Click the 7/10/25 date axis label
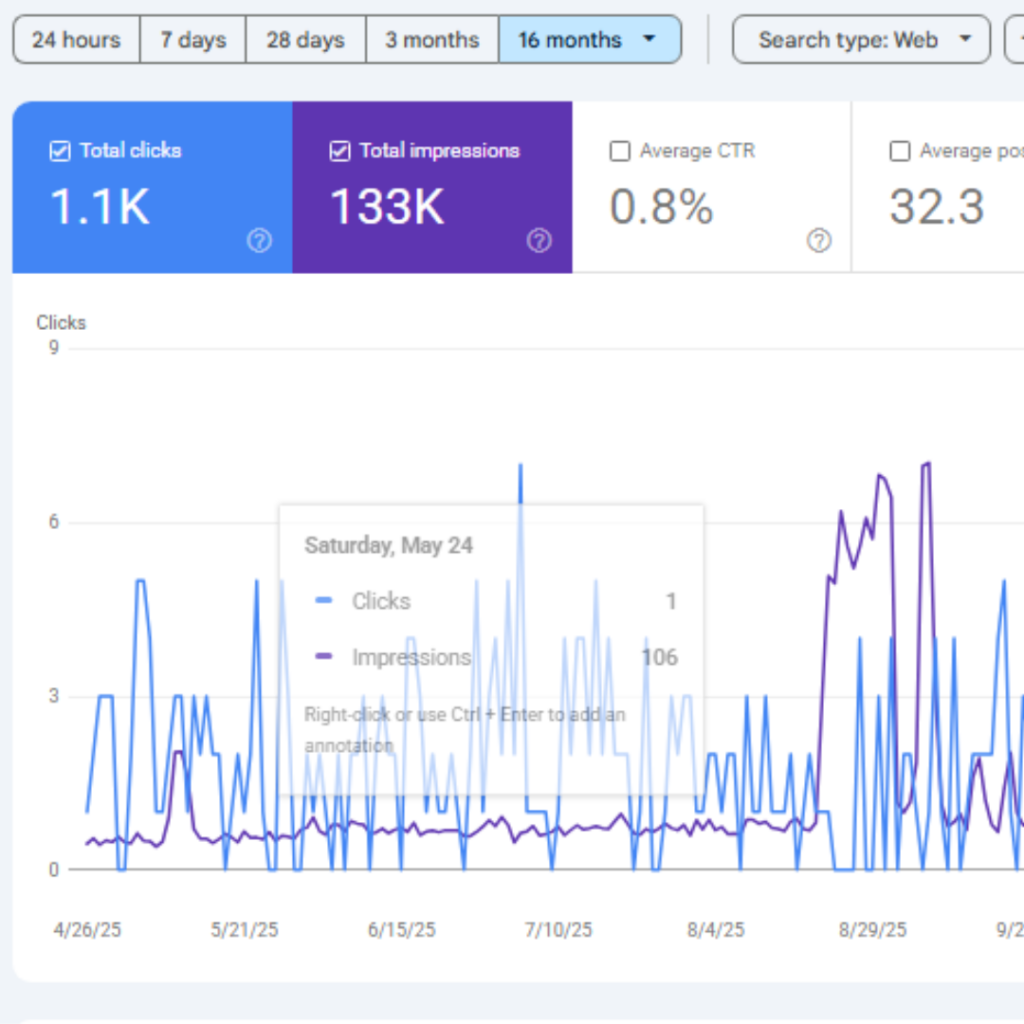 click(x=558, y=930)
